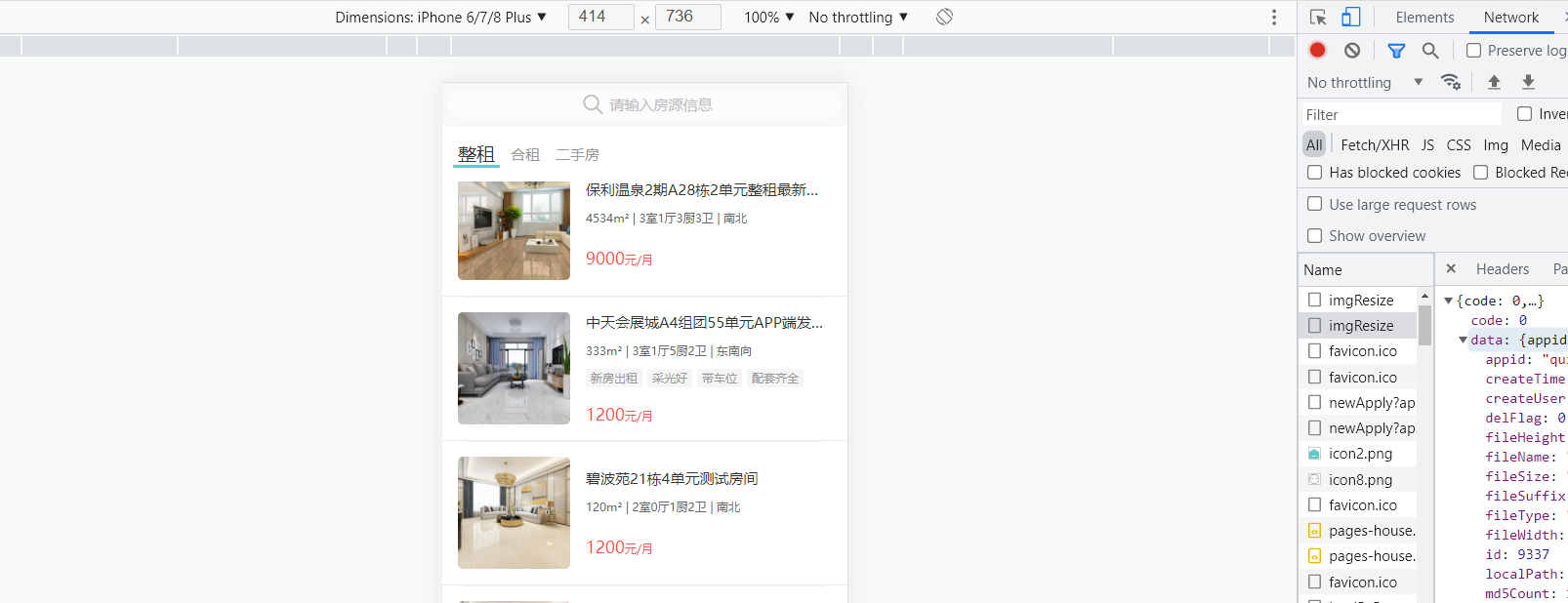Viewport: 1568px width, 603px height.
Task: Select 二手房 tab
Action: point(578,155)
